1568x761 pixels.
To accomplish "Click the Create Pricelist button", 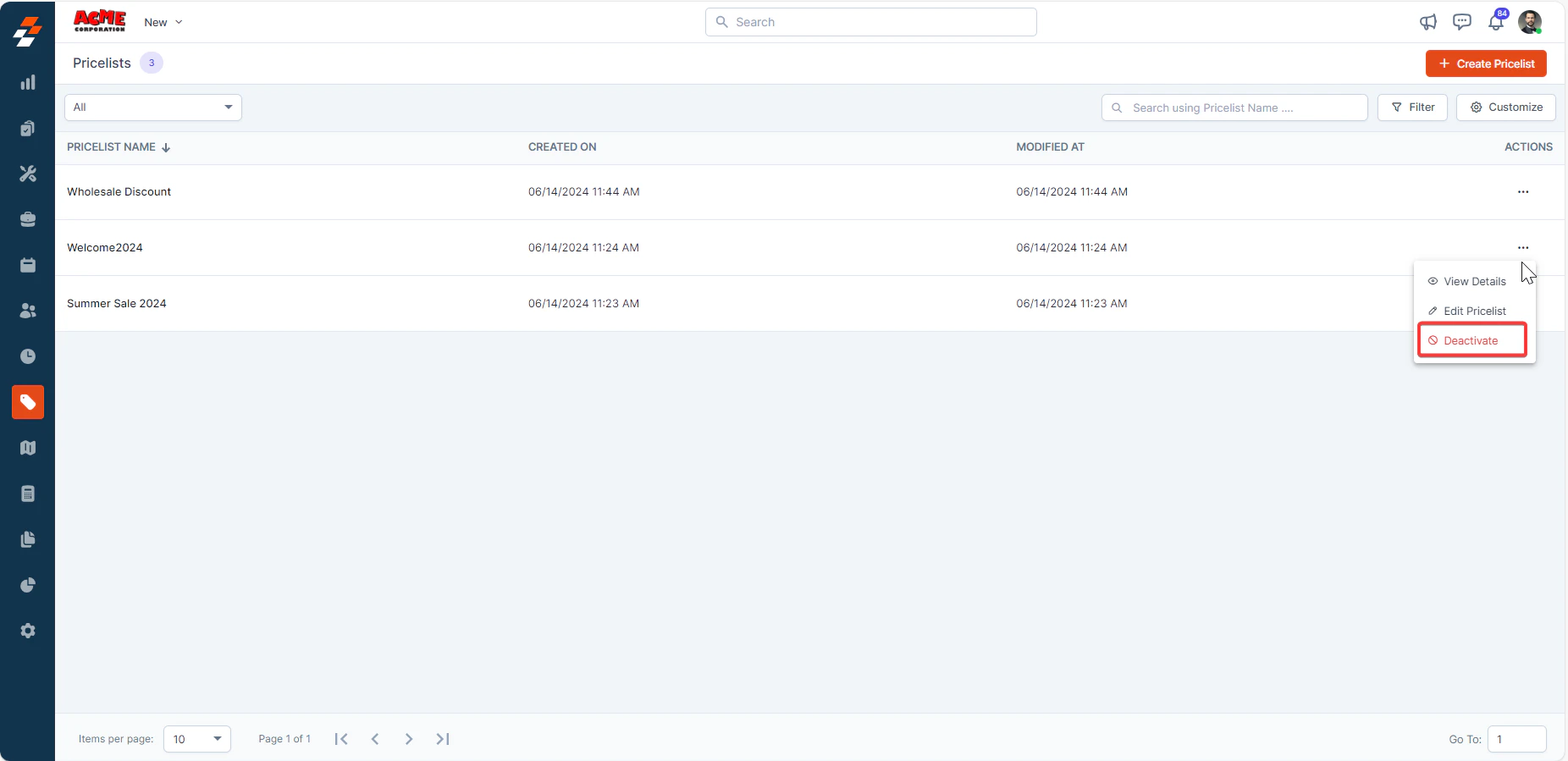I will click(1486, 63).
